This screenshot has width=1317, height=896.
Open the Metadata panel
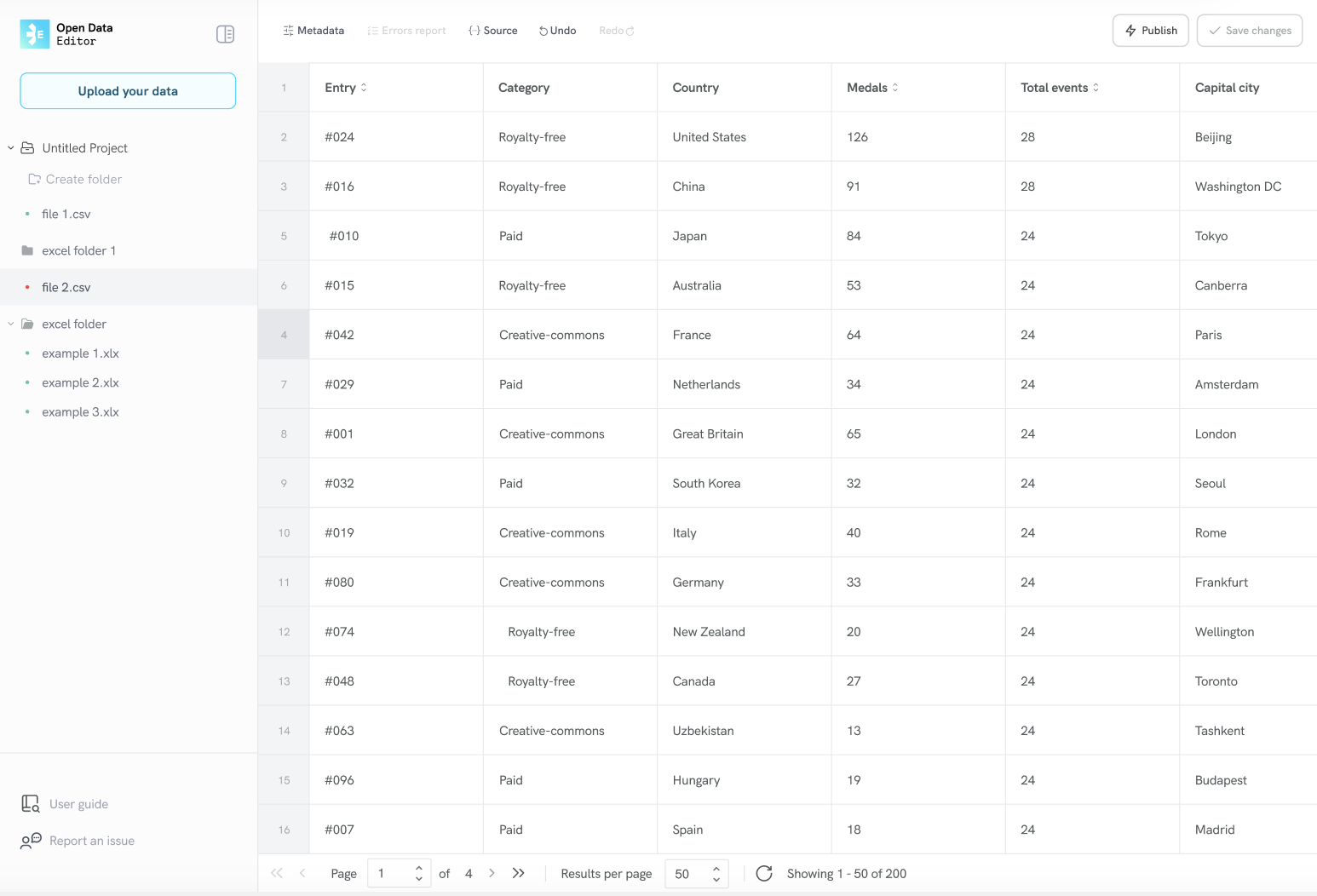tap(313, 30)
